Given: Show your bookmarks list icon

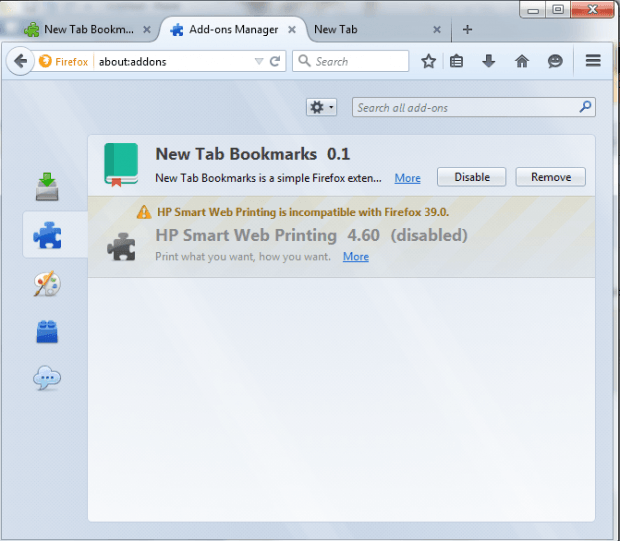Looking at the screenshot, I should 456,61.
